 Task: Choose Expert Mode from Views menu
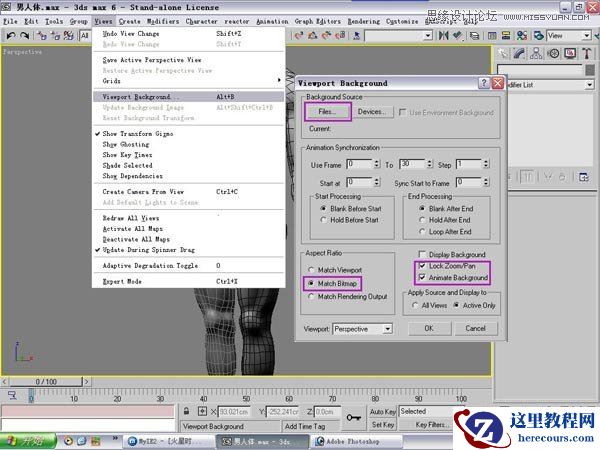pyautogui.click(x=123, y=282)
